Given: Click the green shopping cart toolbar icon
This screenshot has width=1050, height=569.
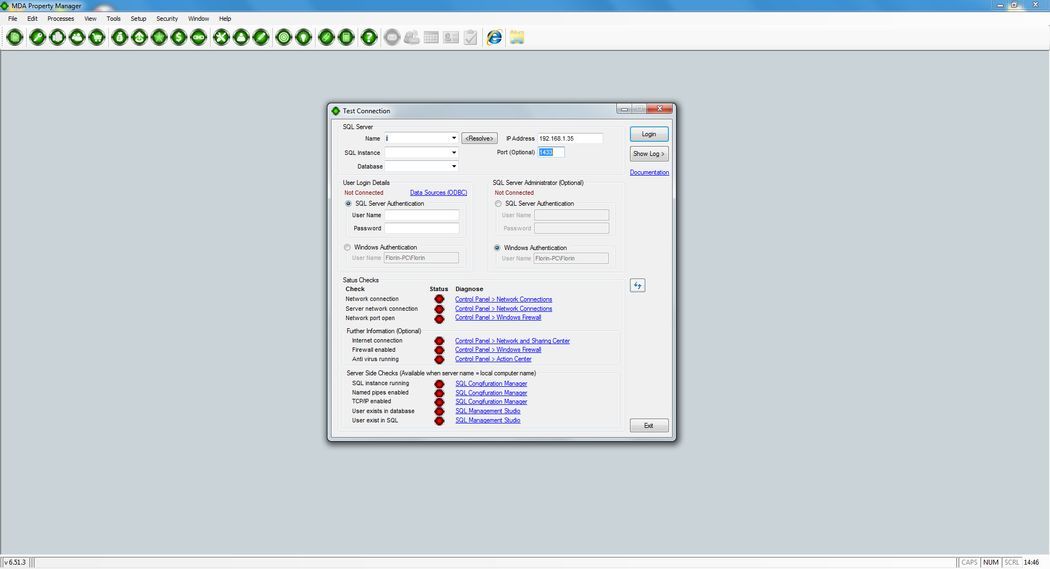Looking at the screenshot, I should 97,37.
